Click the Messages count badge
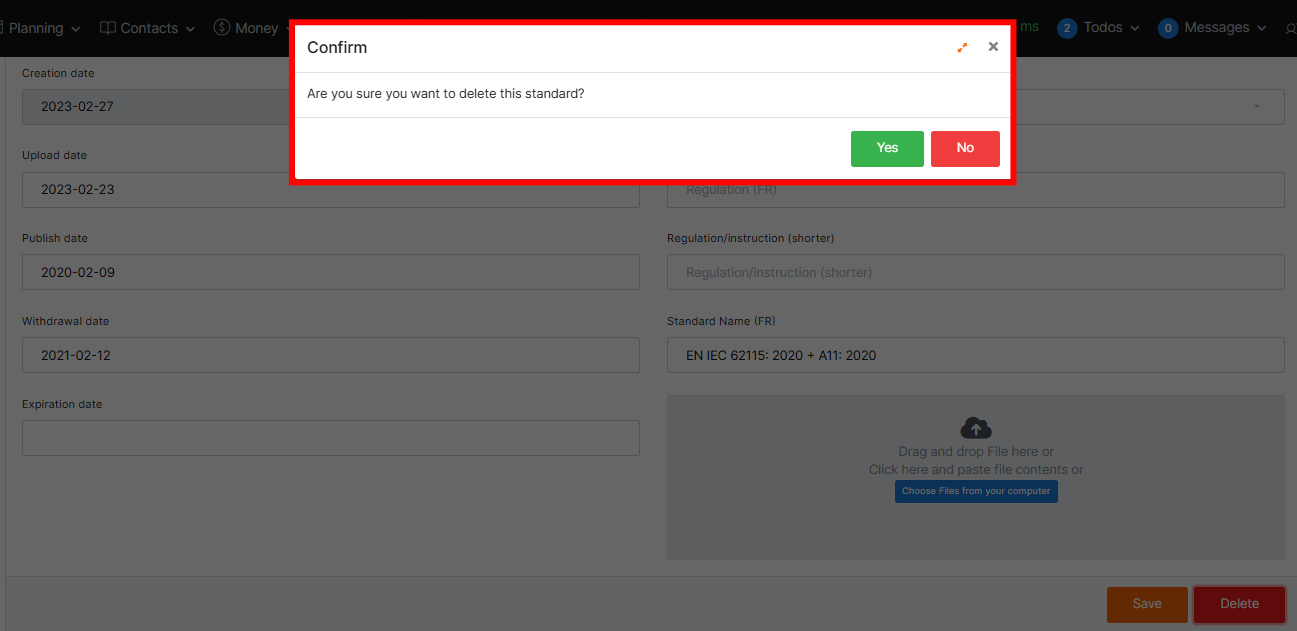The image size is (1297, 631). pyautogui.click(x=1167, y=28)
